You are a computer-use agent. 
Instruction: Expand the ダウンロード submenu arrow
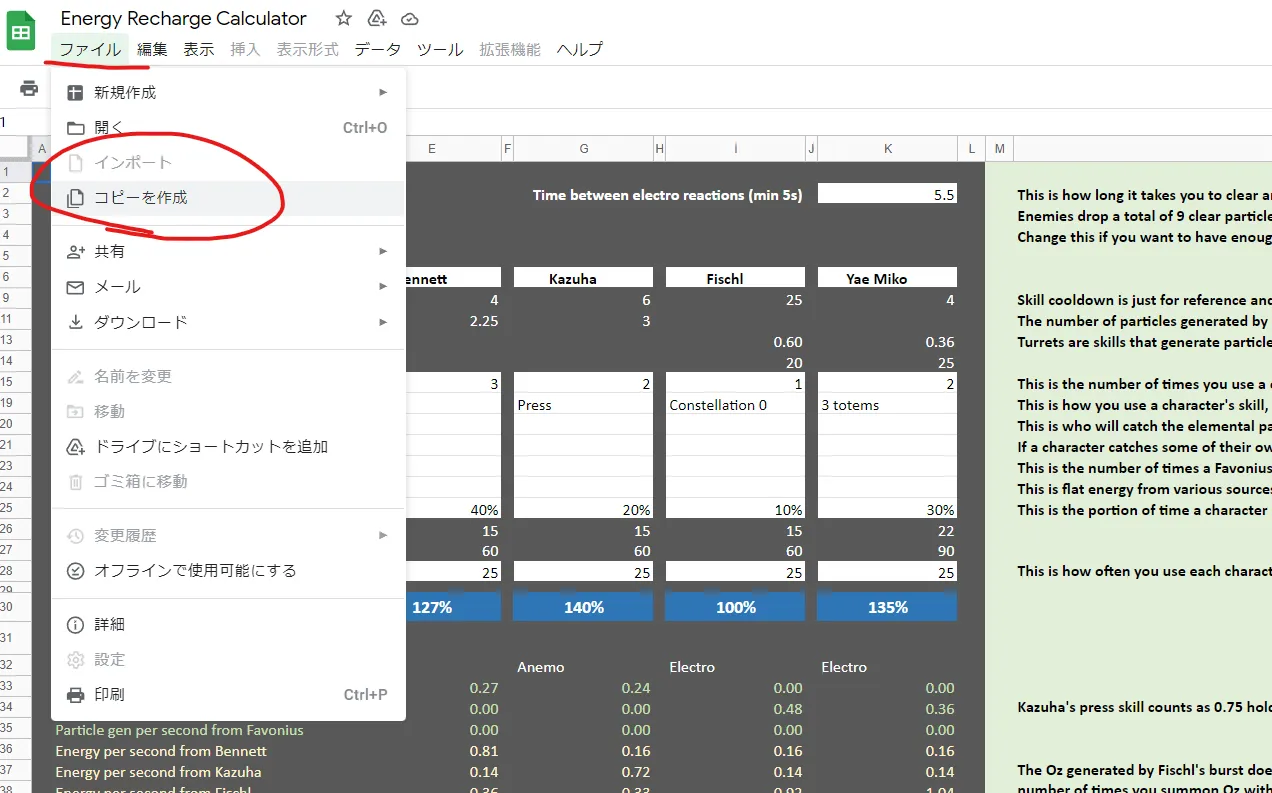pos(383,322)
